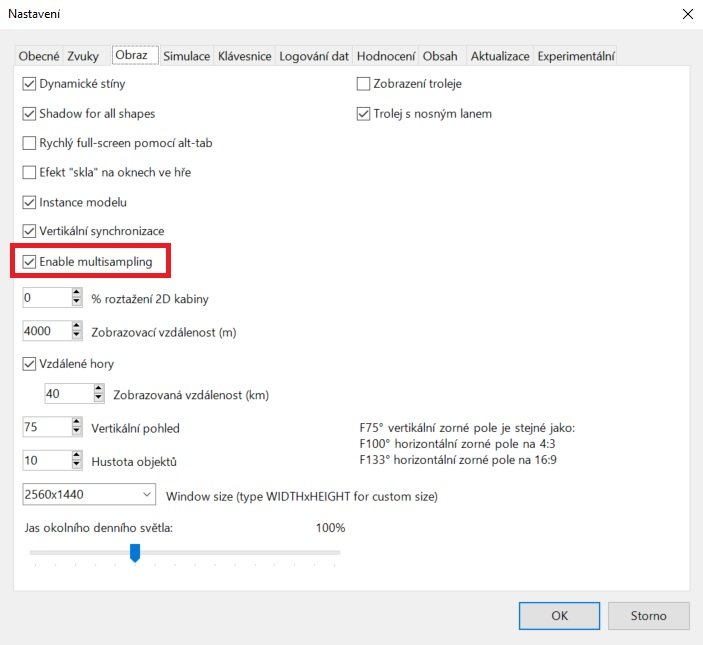
Task: Close the Nastavení dialog window
Action: (685, 14)
